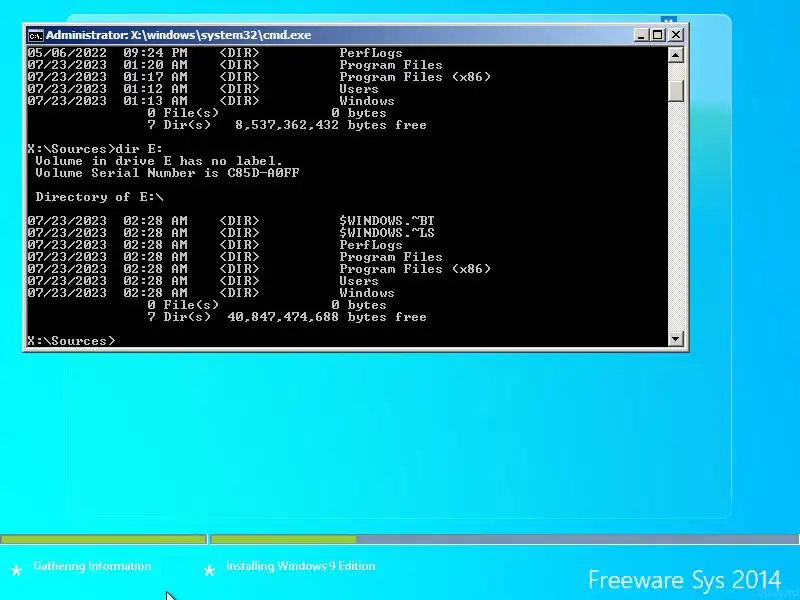Click the 'Freeware Sys 2014' branding text
The width and height of the screenshot is (800, 600).
685,580
